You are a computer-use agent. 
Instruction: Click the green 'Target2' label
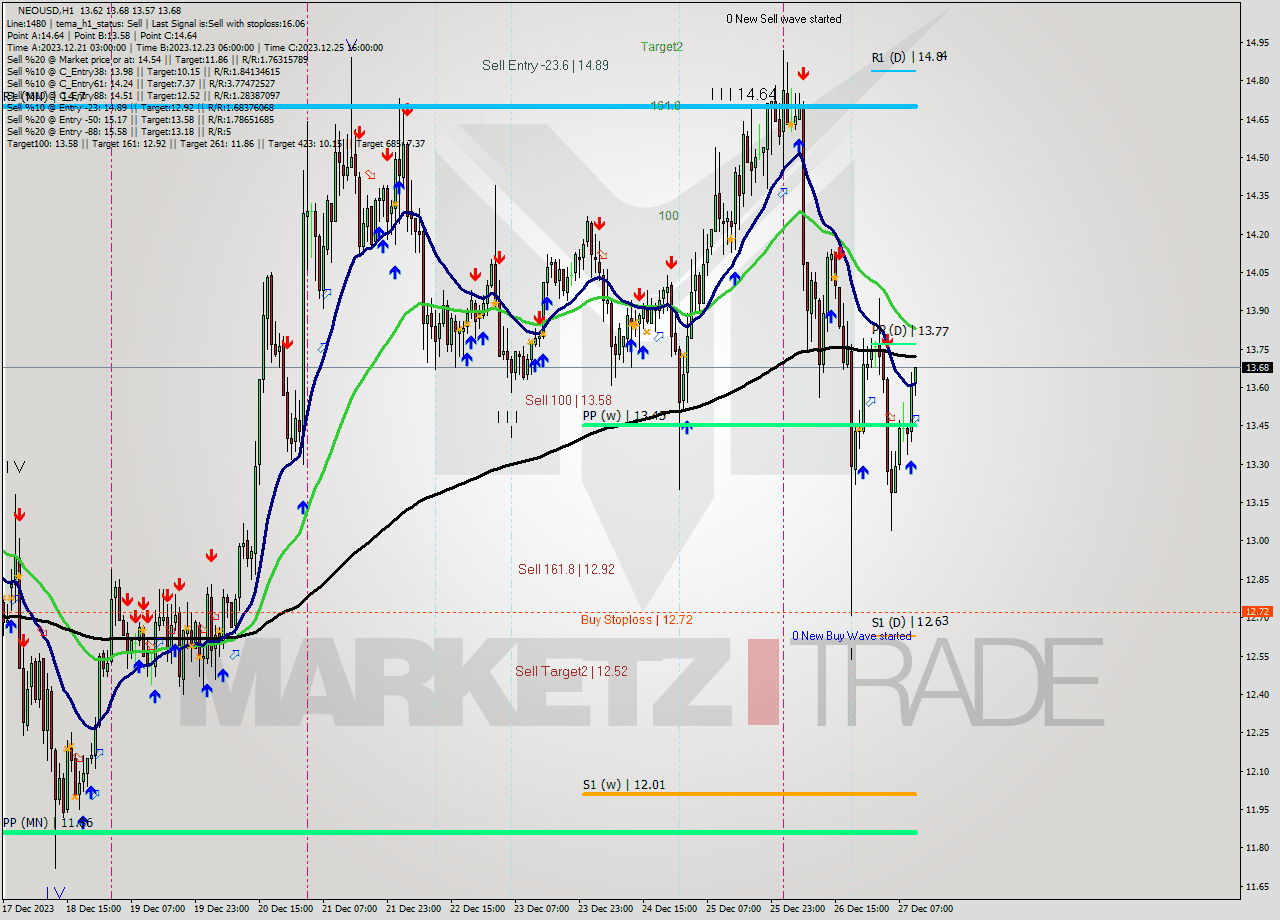[x=662, y=46]
